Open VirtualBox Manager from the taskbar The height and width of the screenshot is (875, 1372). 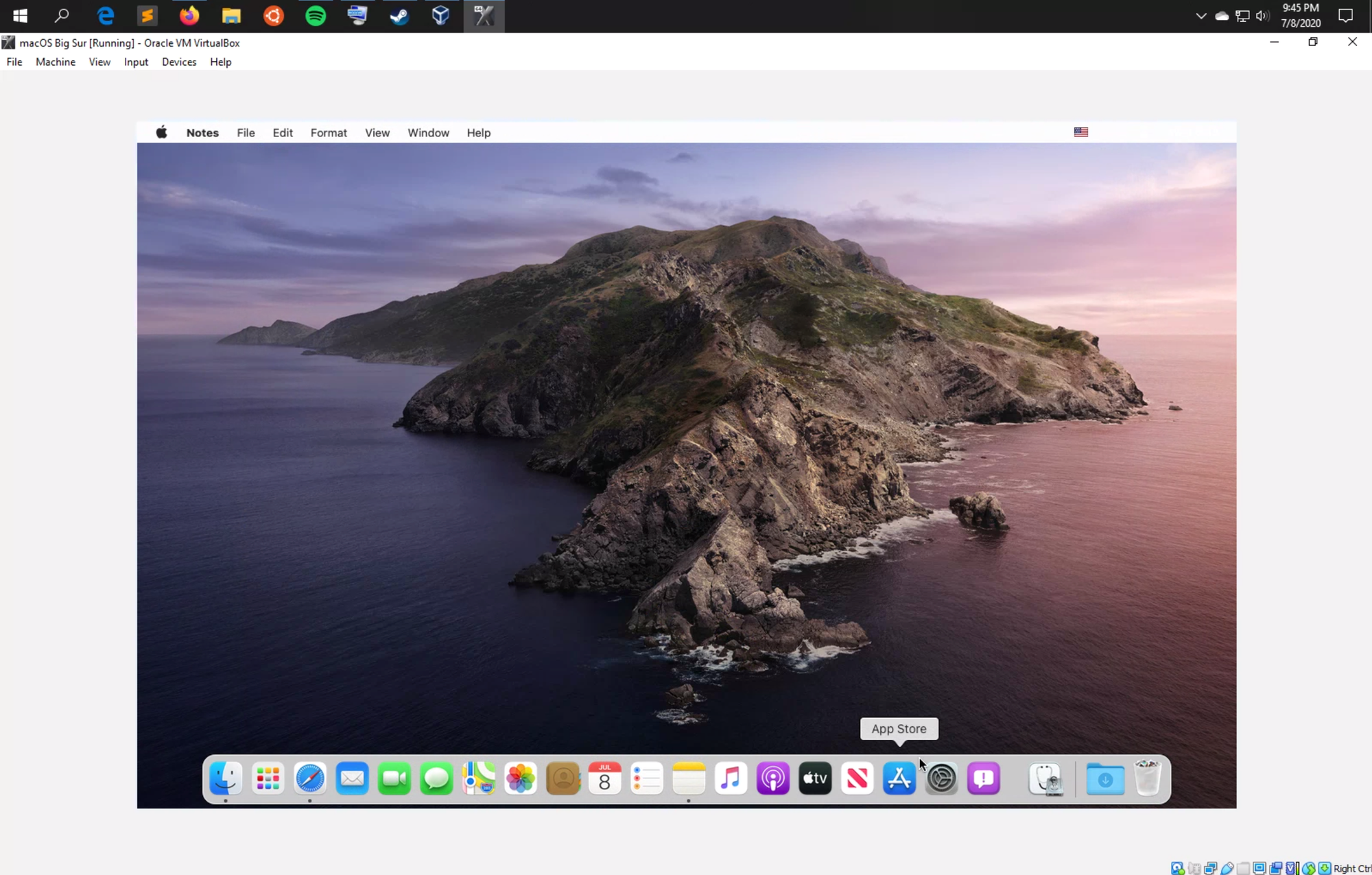[x=441, y=15]
